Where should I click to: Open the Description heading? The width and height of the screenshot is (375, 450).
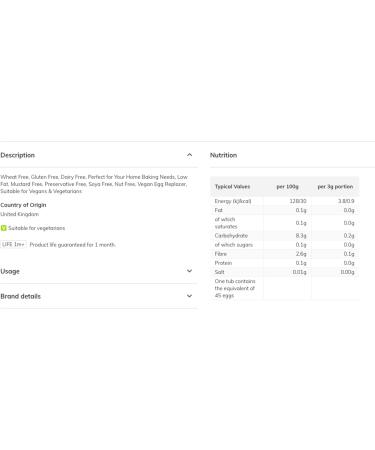[x=18, y=155]
